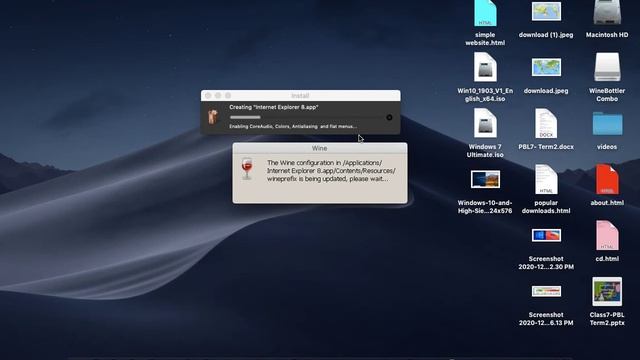
Task: Click the install progress bar
Action: [306, 118]
